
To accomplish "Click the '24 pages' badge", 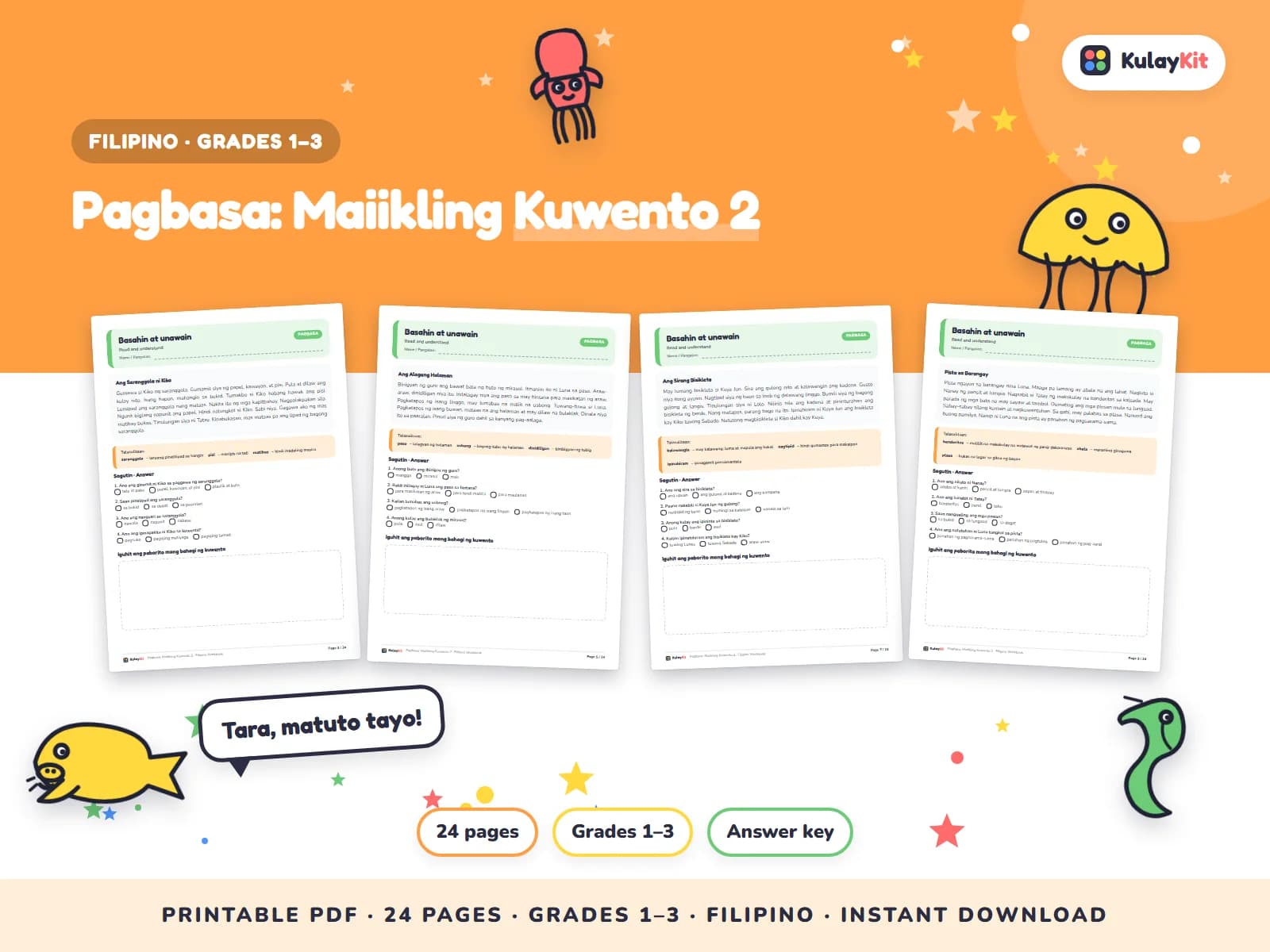I will click(x=477, y=831).
